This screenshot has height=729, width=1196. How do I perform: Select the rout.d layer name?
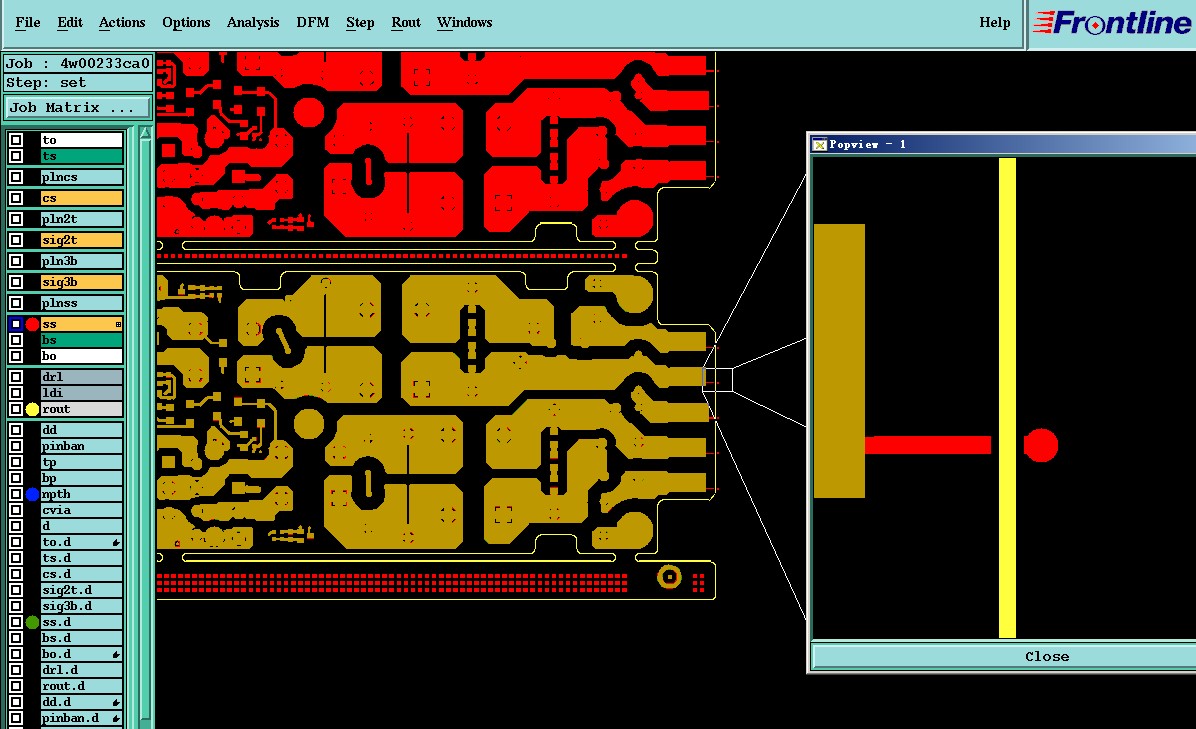tap(82, 687)
